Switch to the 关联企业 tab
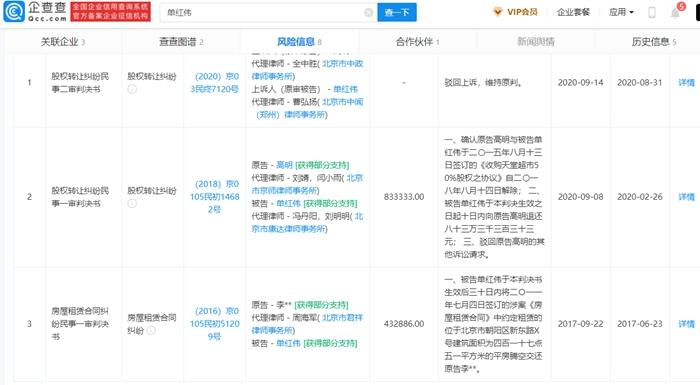The width and height of the screenshot is (700, 385). coord(63,42)
